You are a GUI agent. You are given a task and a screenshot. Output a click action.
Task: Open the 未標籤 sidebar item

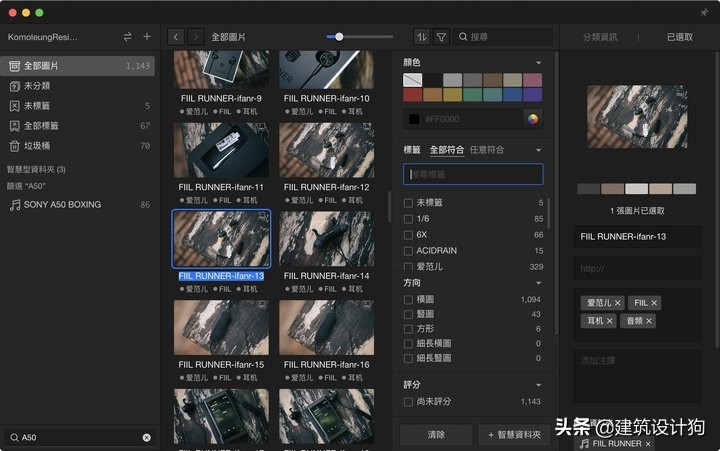pos(77,106)
